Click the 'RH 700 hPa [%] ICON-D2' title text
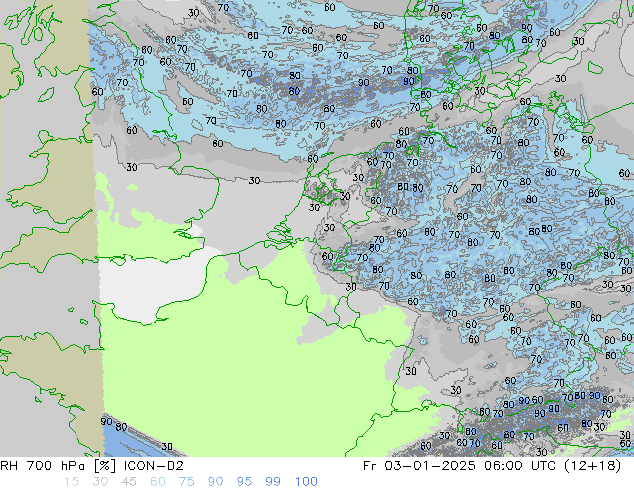 [x=92, y=466]
